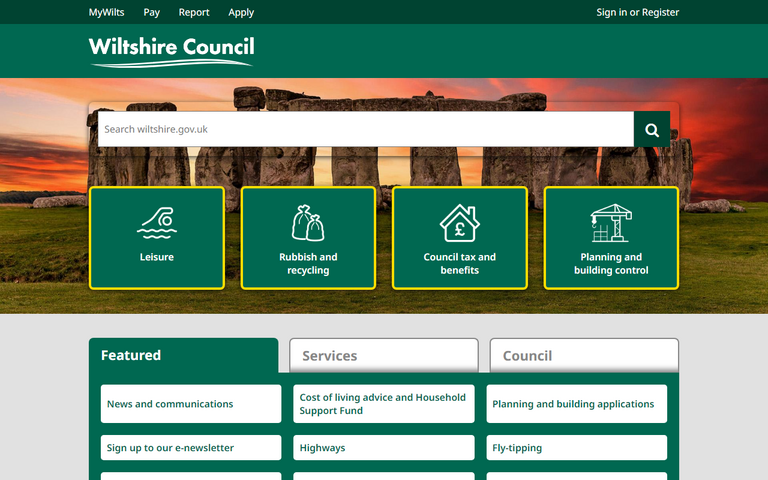Open the Leisure swimmer icon tile
Image resolution: width=768 pixels, height=480 pixels.
point(156,238)
